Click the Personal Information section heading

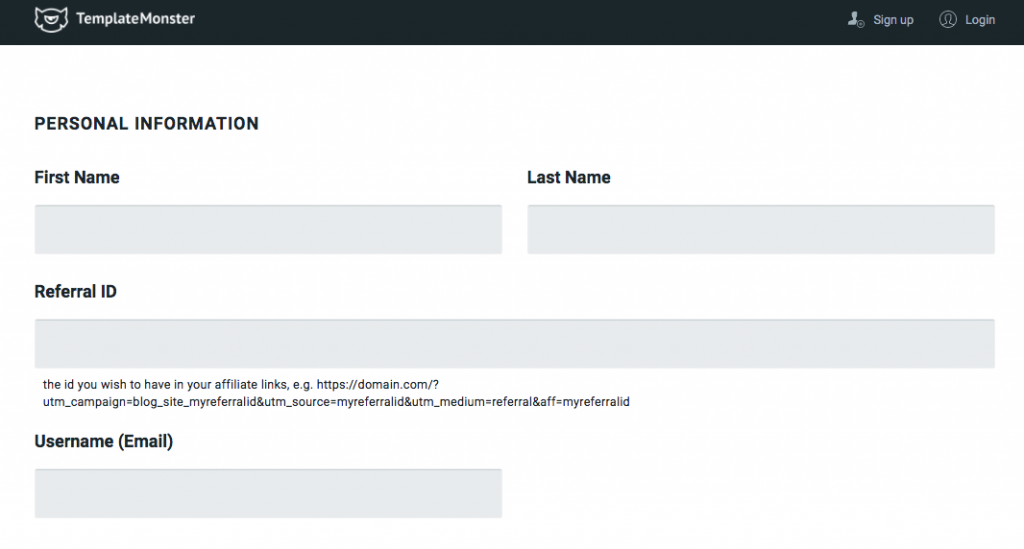point(146,124)
